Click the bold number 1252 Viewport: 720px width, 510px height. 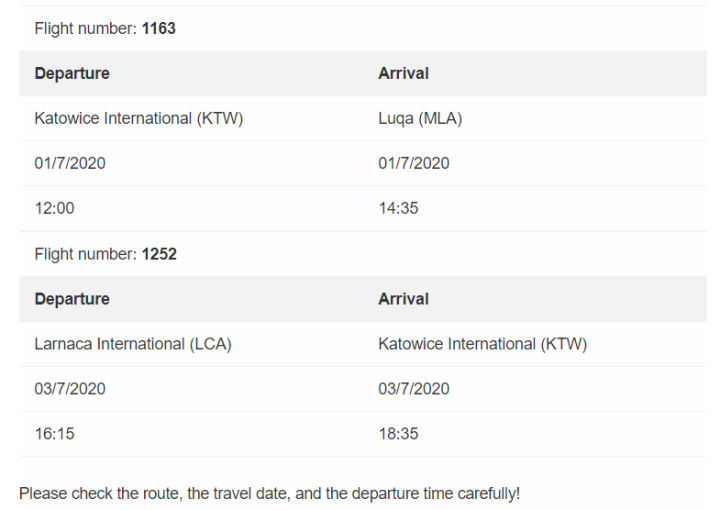pos(159,254)
